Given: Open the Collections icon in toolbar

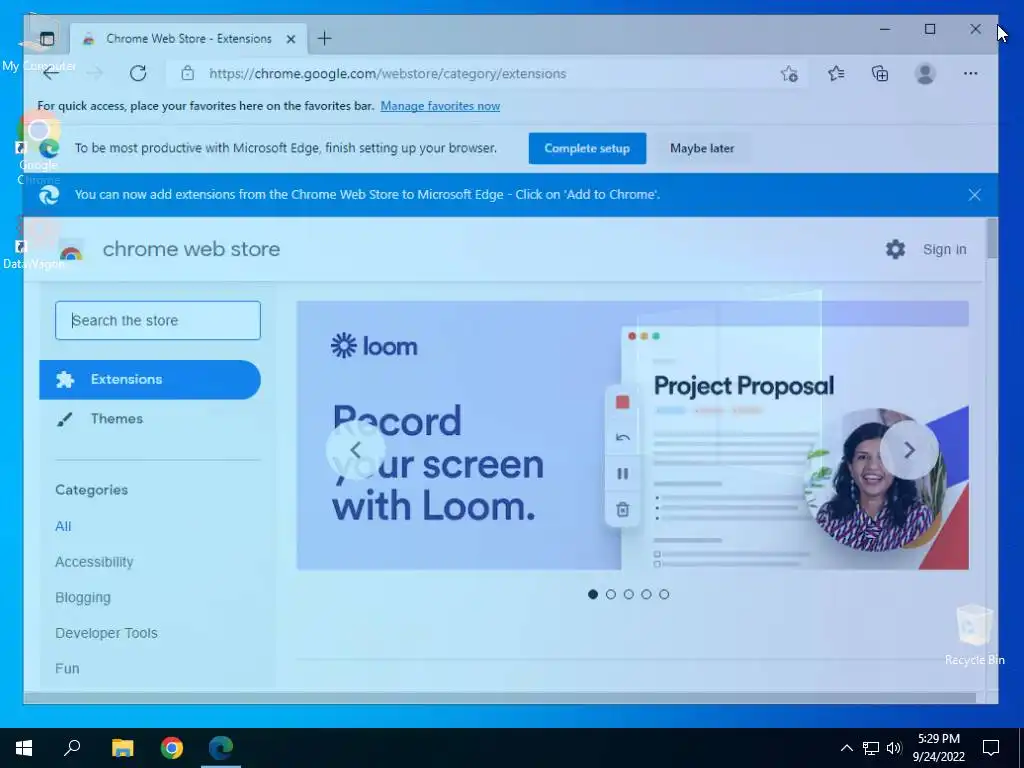Looking at the screenshot, I should click(x=880, y=74).
